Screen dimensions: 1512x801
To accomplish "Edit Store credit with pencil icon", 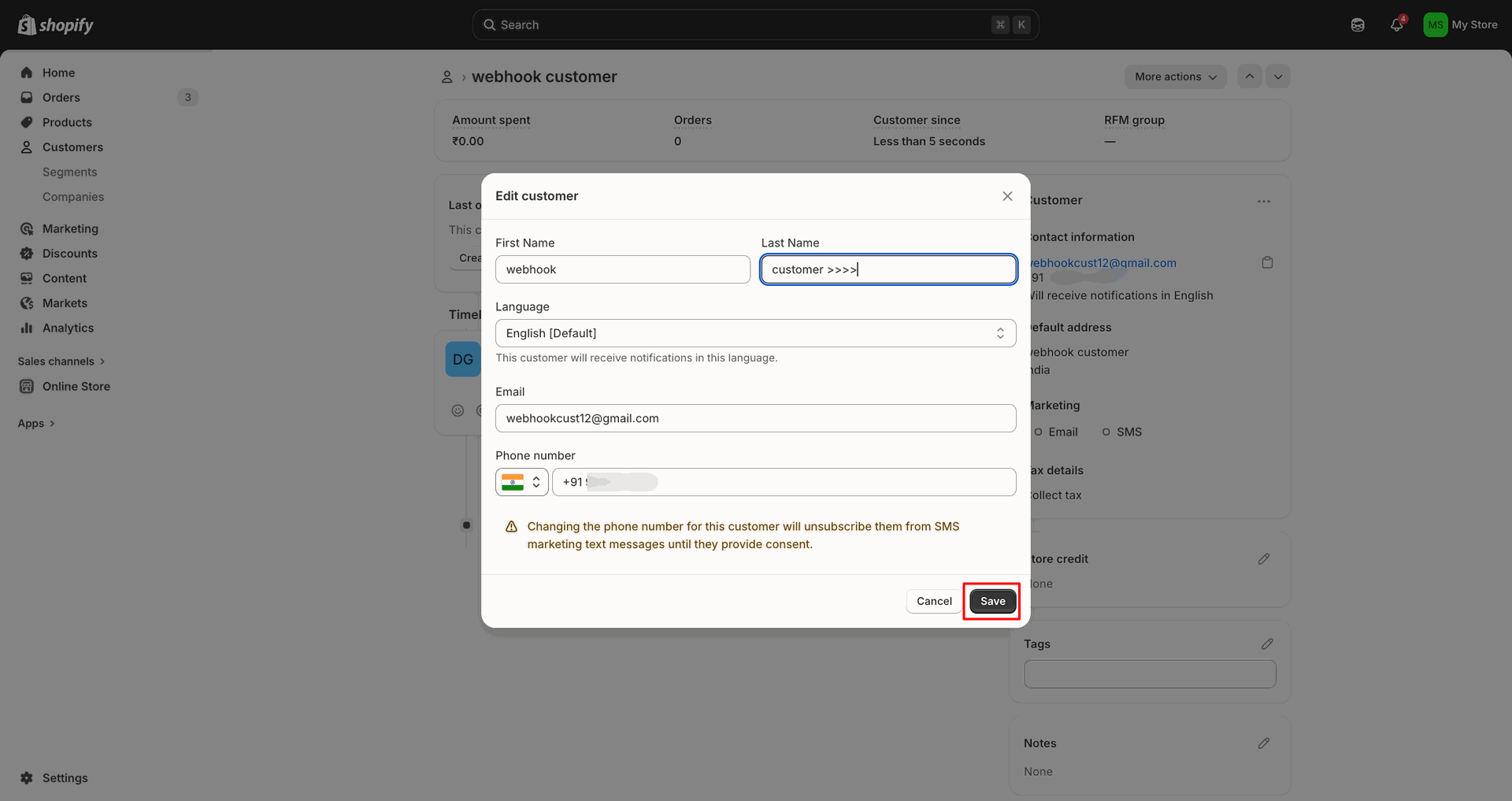I will pos(1264,558).
